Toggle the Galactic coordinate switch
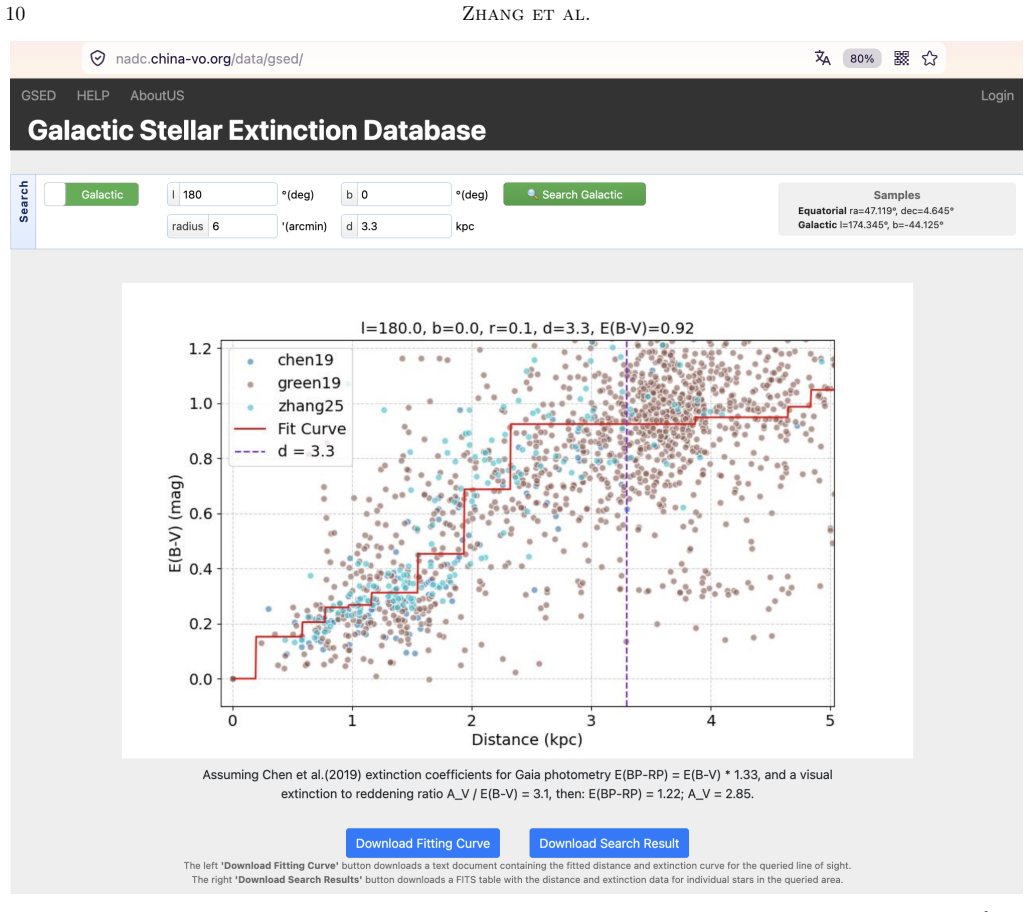Viewport: 1029px width, 912px height. 91,194
